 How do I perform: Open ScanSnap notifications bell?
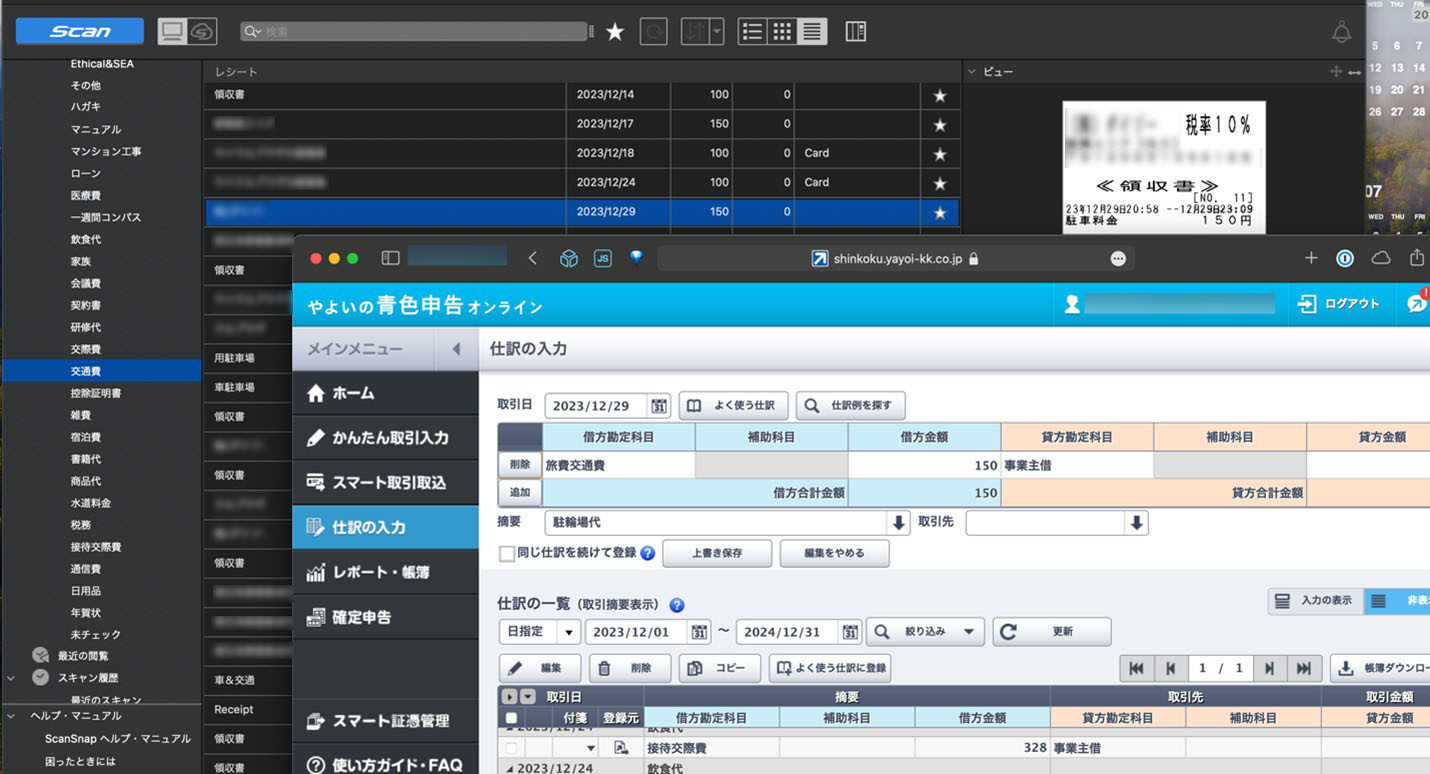click(x=1341, y=32)
